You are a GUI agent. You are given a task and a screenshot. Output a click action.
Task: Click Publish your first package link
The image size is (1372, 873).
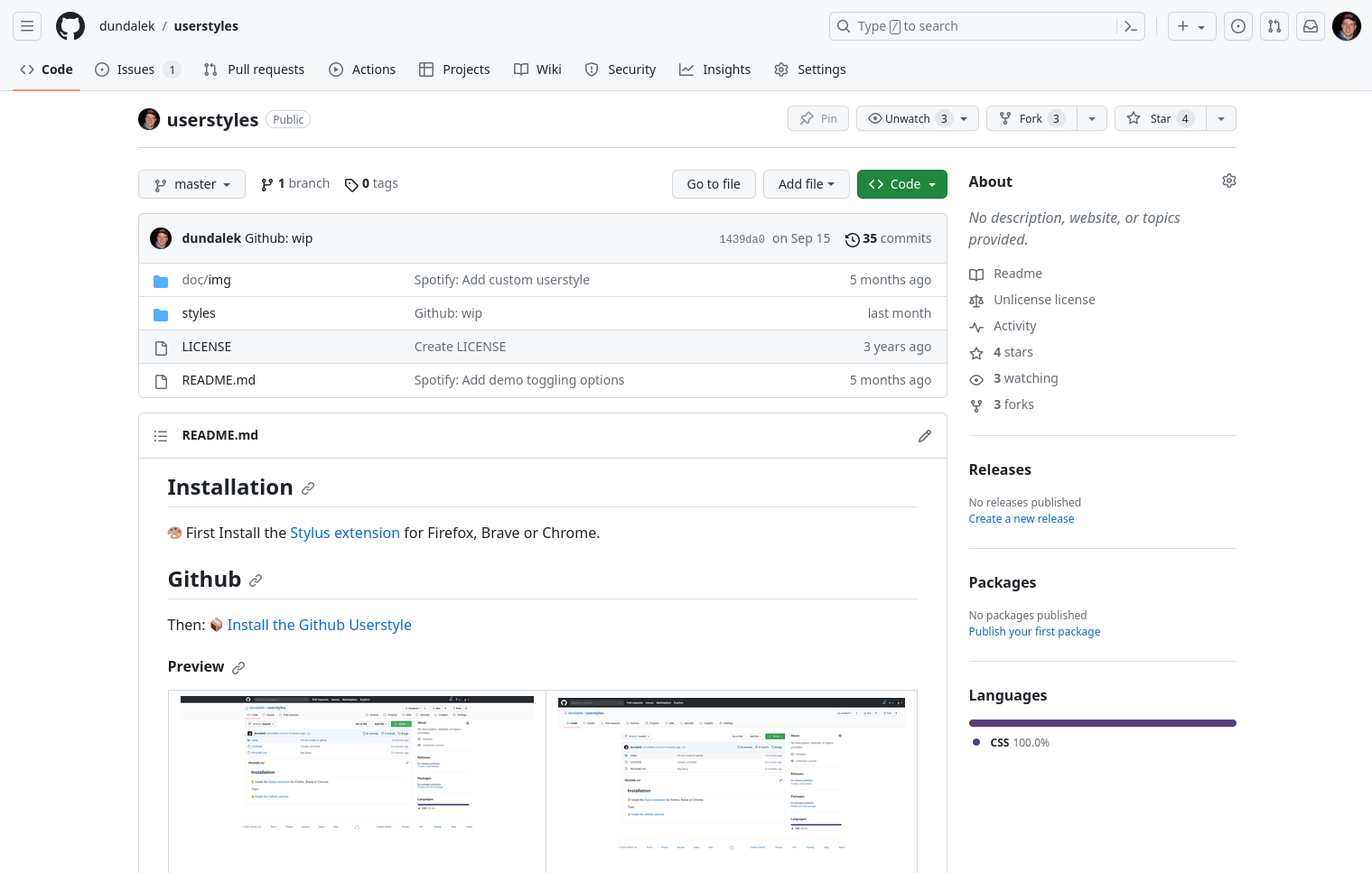1035,632
